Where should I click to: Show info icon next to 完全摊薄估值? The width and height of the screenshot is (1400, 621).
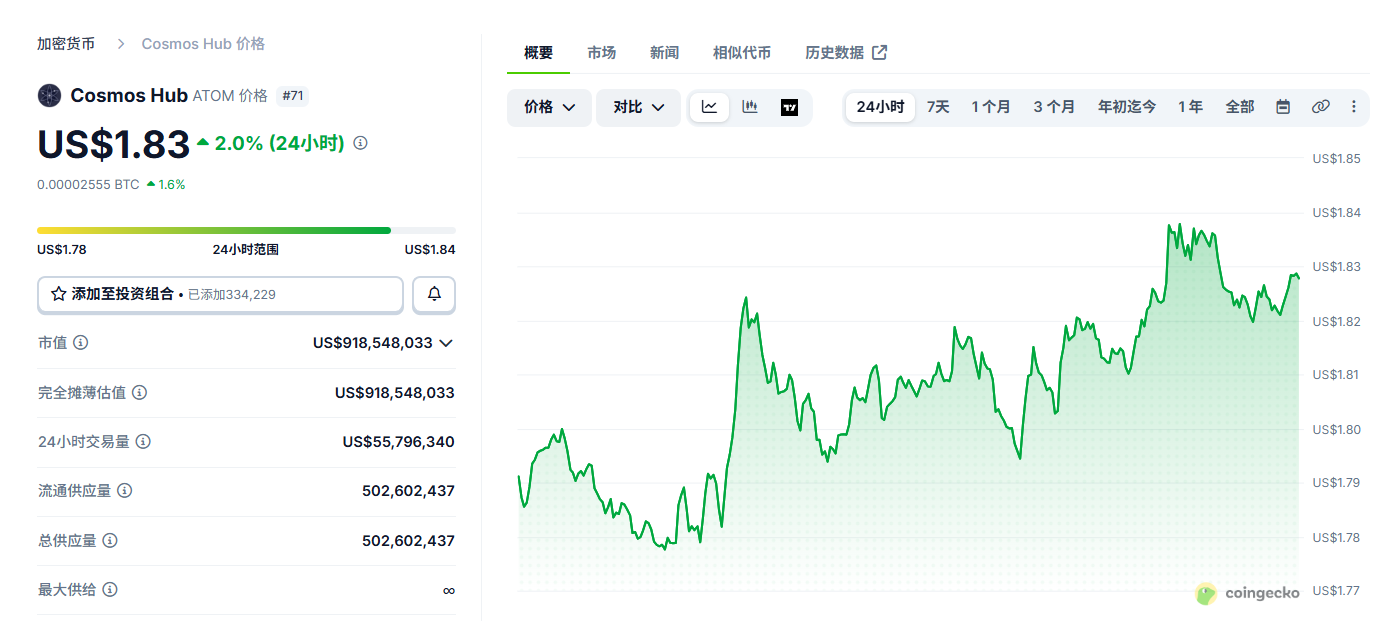pos(140,393)
